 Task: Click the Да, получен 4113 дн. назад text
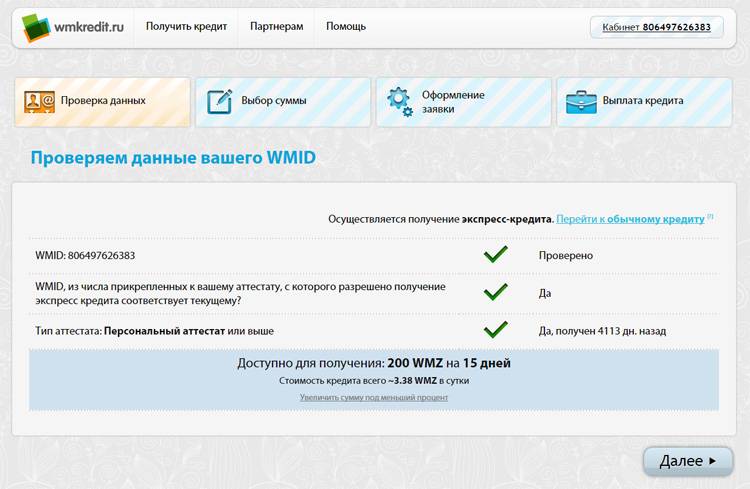(602, 331)
